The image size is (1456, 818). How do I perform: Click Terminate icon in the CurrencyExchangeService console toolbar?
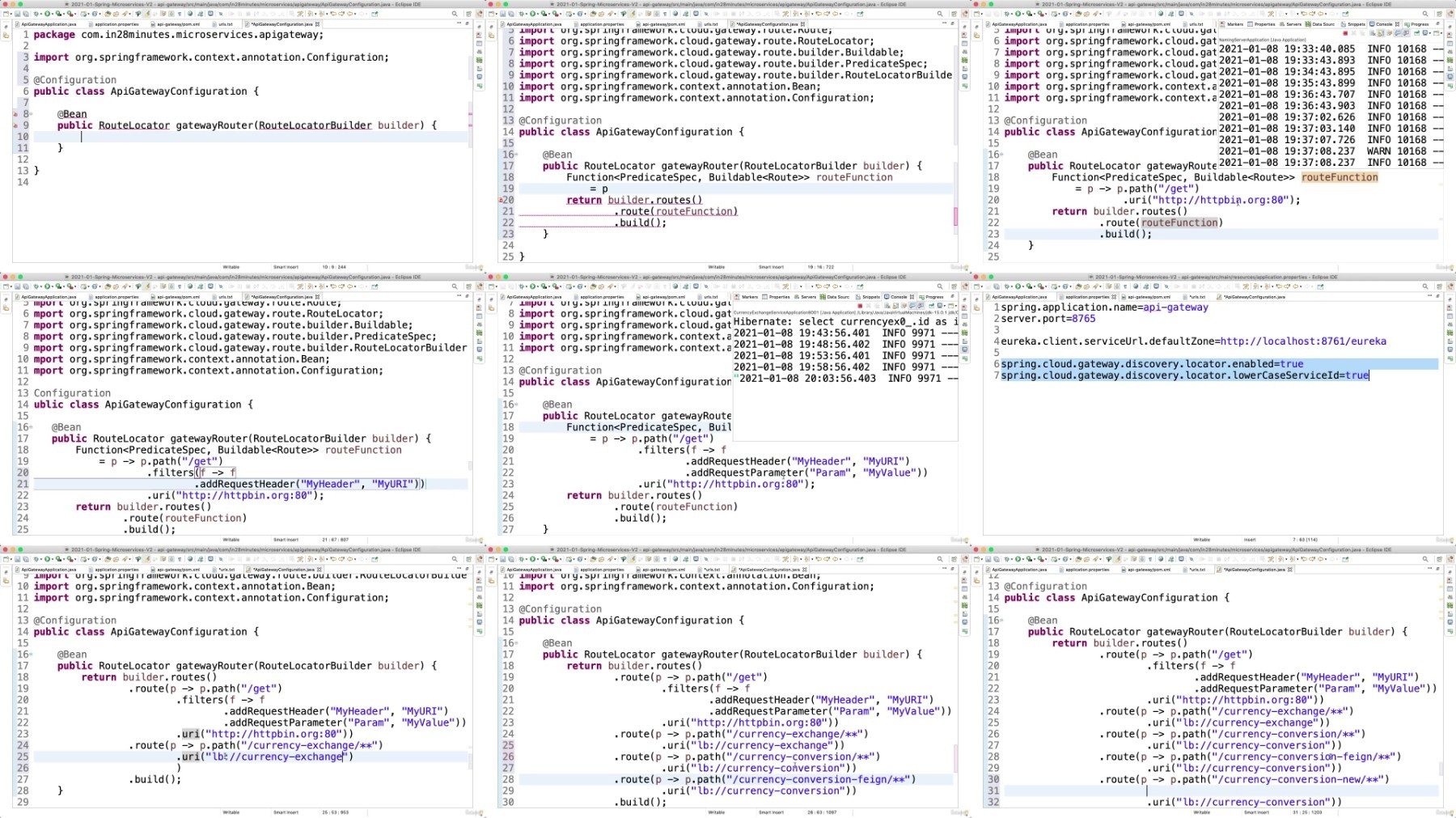click(x=860, y=306)
